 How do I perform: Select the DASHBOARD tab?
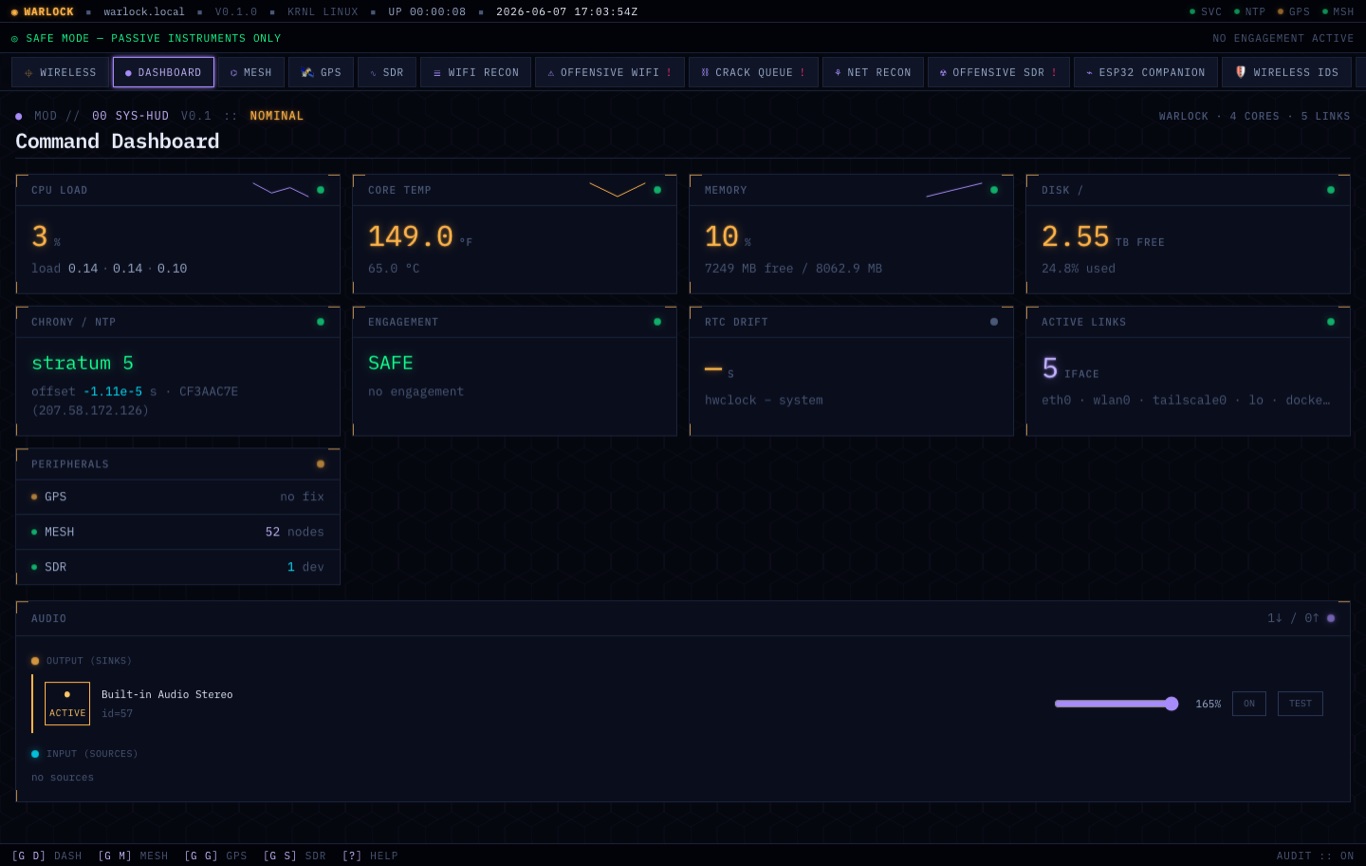click(x=164, y=72)
